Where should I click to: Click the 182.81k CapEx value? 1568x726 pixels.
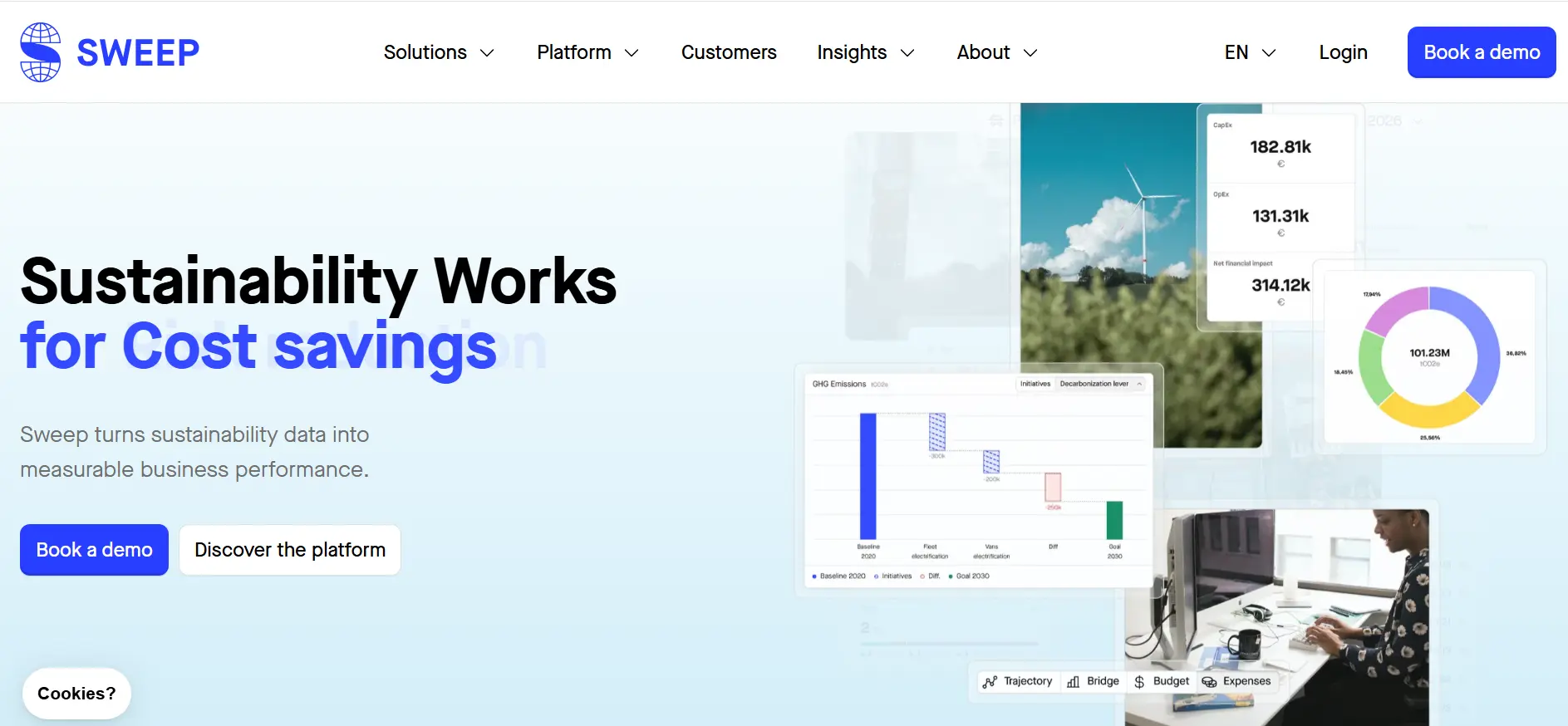(x=1280, y=147)
